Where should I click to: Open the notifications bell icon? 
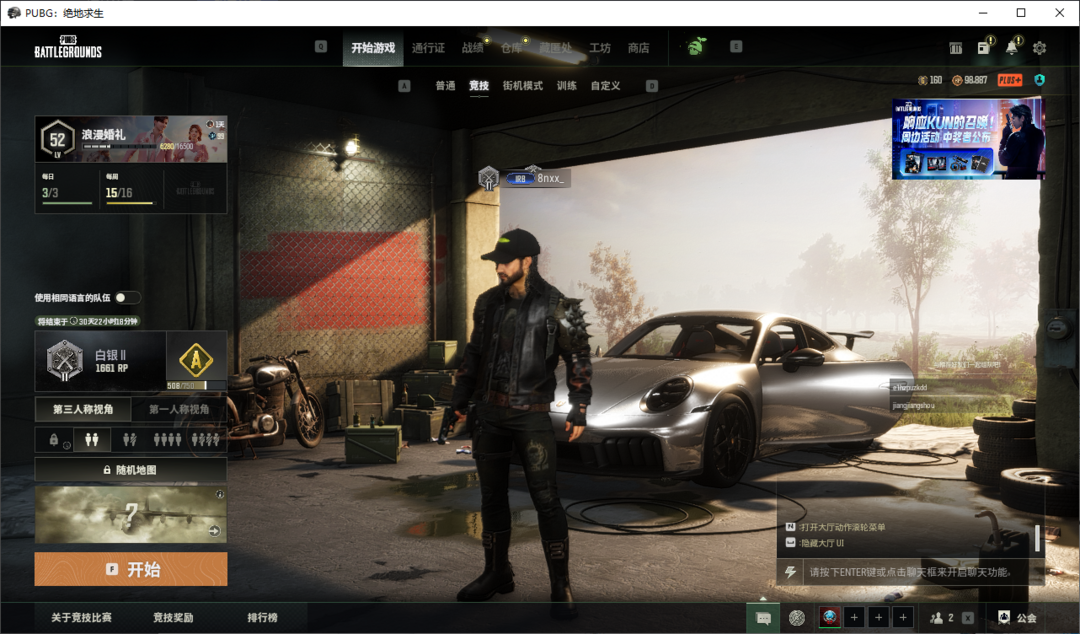1011,48
